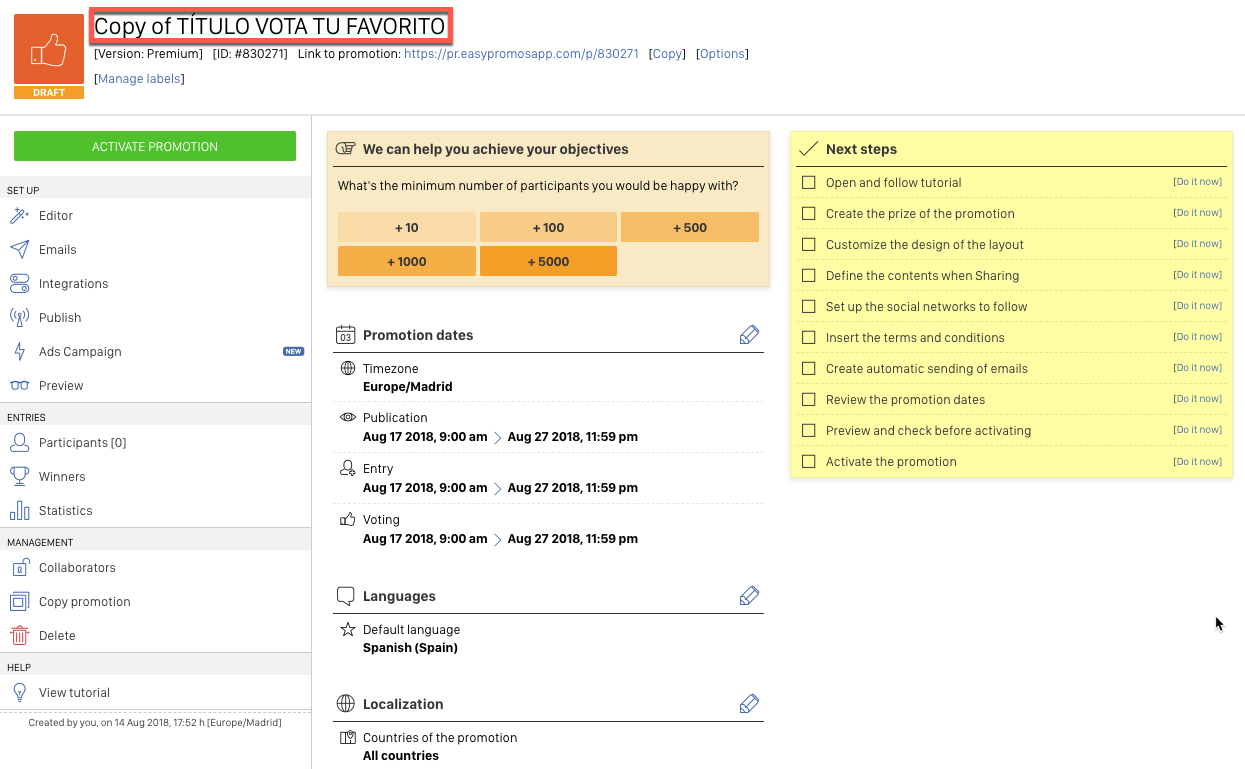
Task: Choose the +5000 participants option
Action: click(x=548, y=261)
